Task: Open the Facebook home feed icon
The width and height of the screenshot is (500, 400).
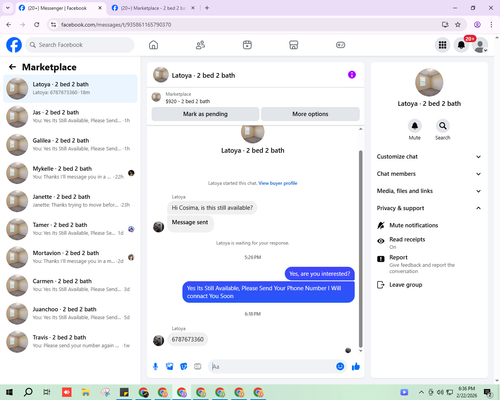Action: 153,45
